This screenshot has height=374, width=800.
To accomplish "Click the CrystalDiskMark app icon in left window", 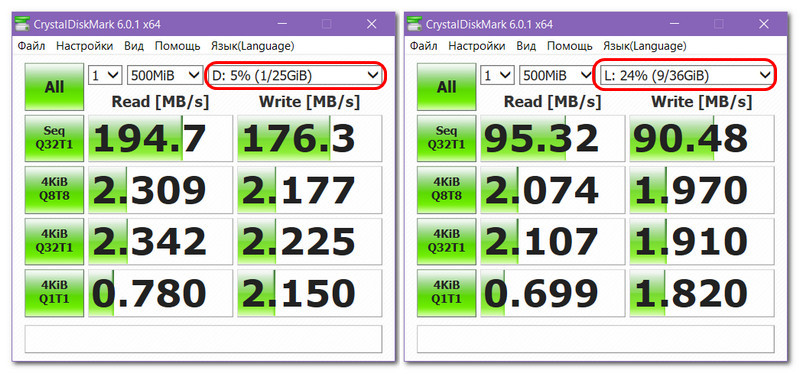I will [23, 23].
